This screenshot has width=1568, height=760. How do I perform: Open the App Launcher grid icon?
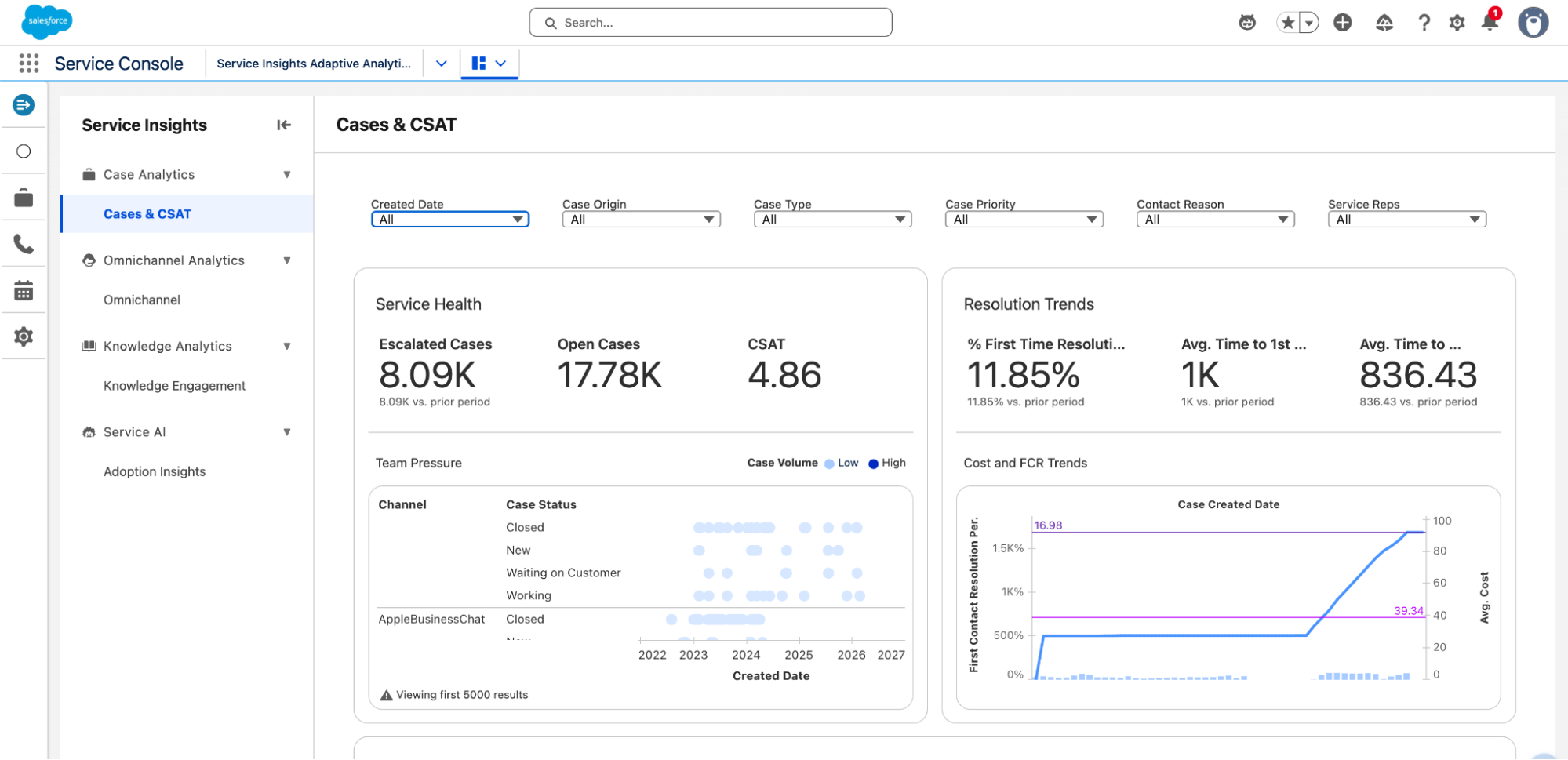(x=29, y=64)
